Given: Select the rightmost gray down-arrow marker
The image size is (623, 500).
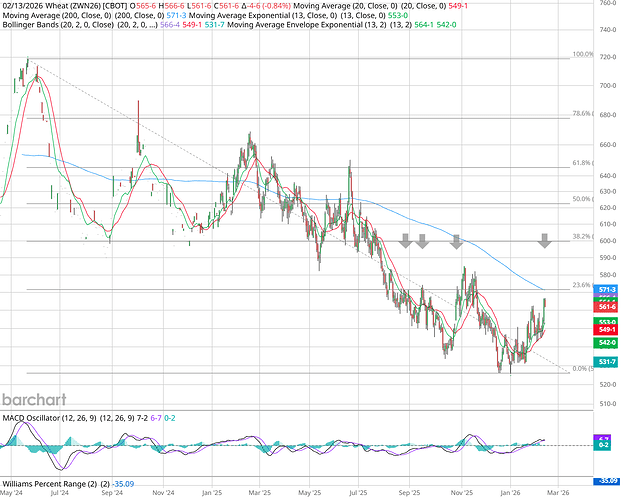Looking at the screenshot, I should [x=545, y=240].
